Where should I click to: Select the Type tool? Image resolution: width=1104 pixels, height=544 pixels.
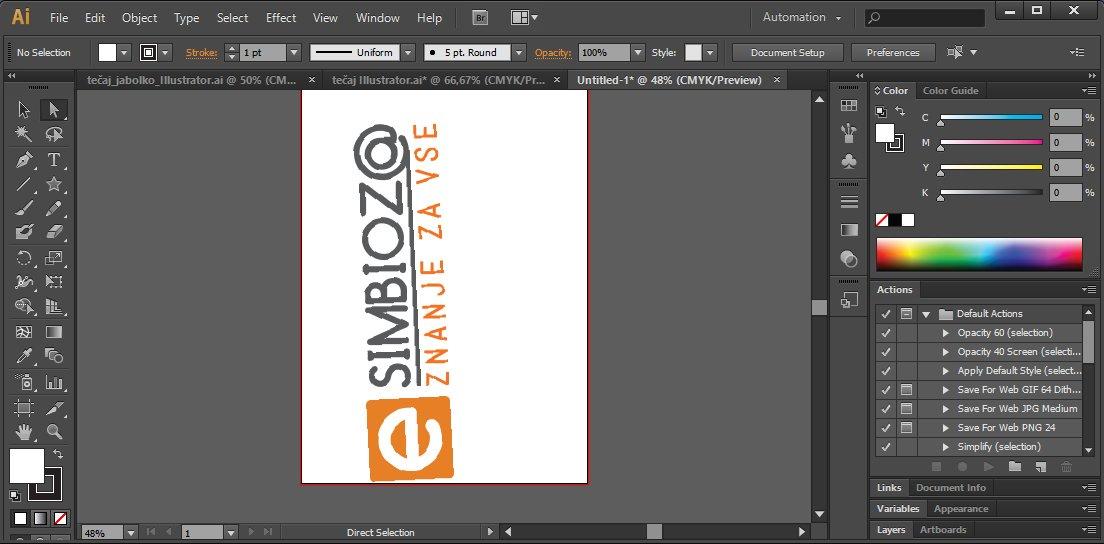coord(54,160)
